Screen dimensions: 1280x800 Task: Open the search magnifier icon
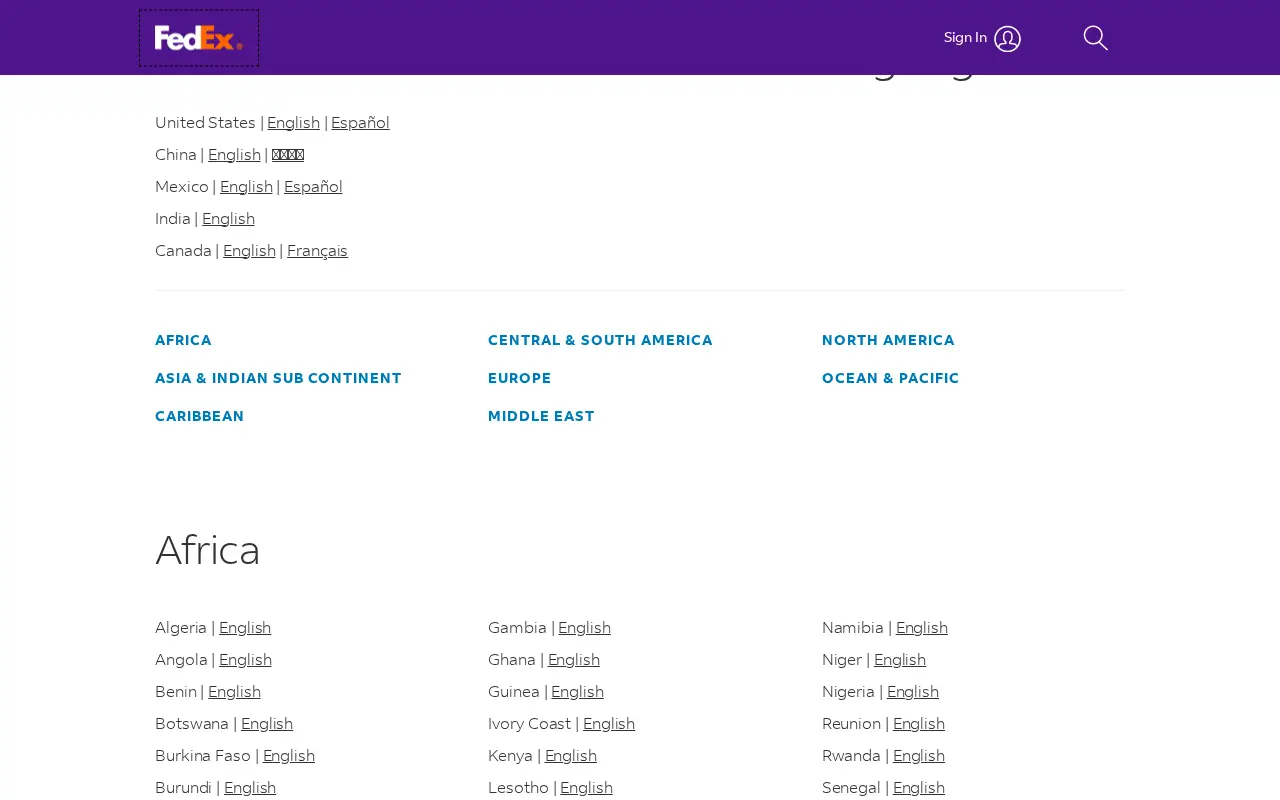click(1096, 38)
